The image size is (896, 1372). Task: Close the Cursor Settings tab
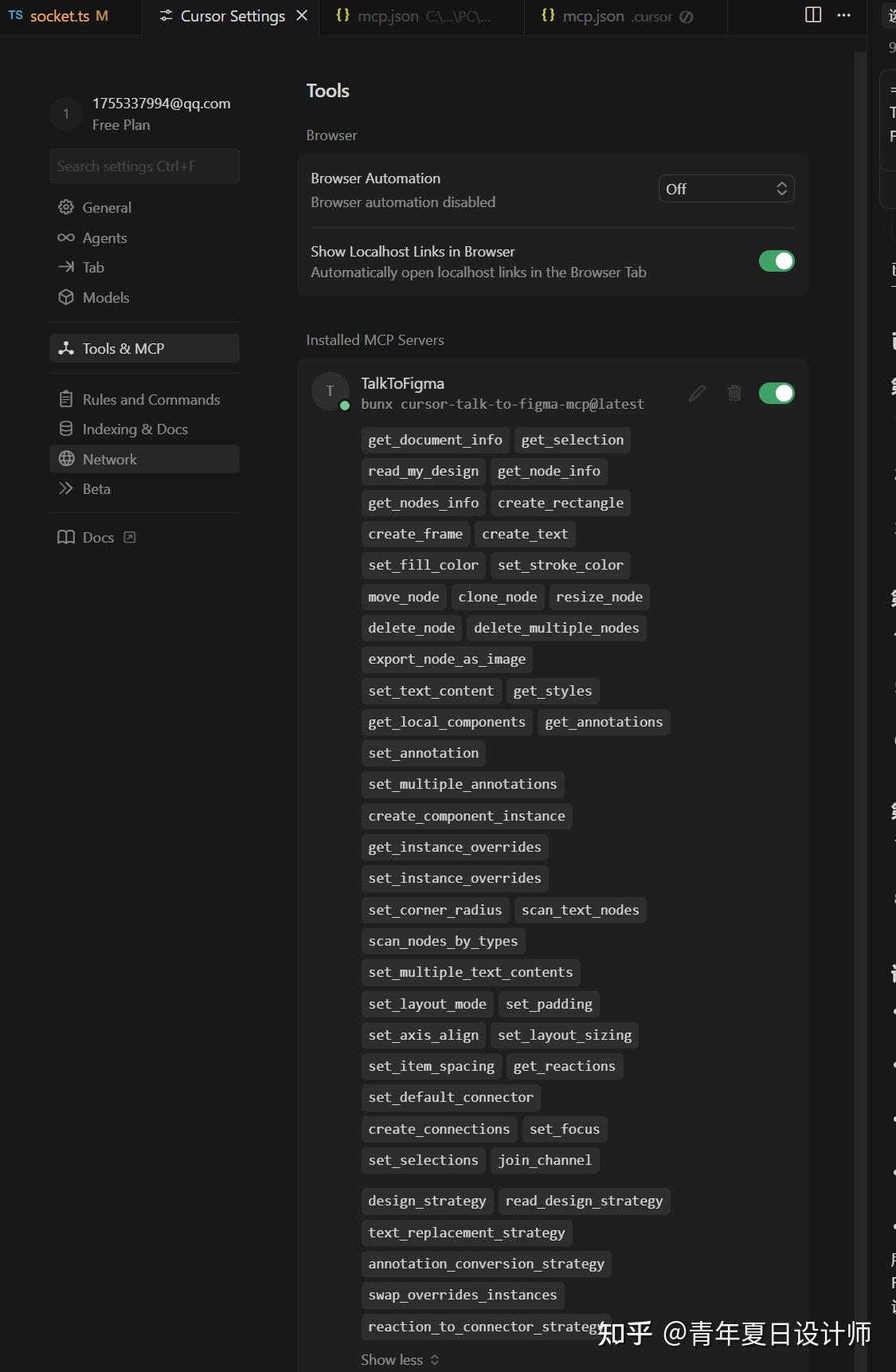pyautogui.click(x=302, y=16)
